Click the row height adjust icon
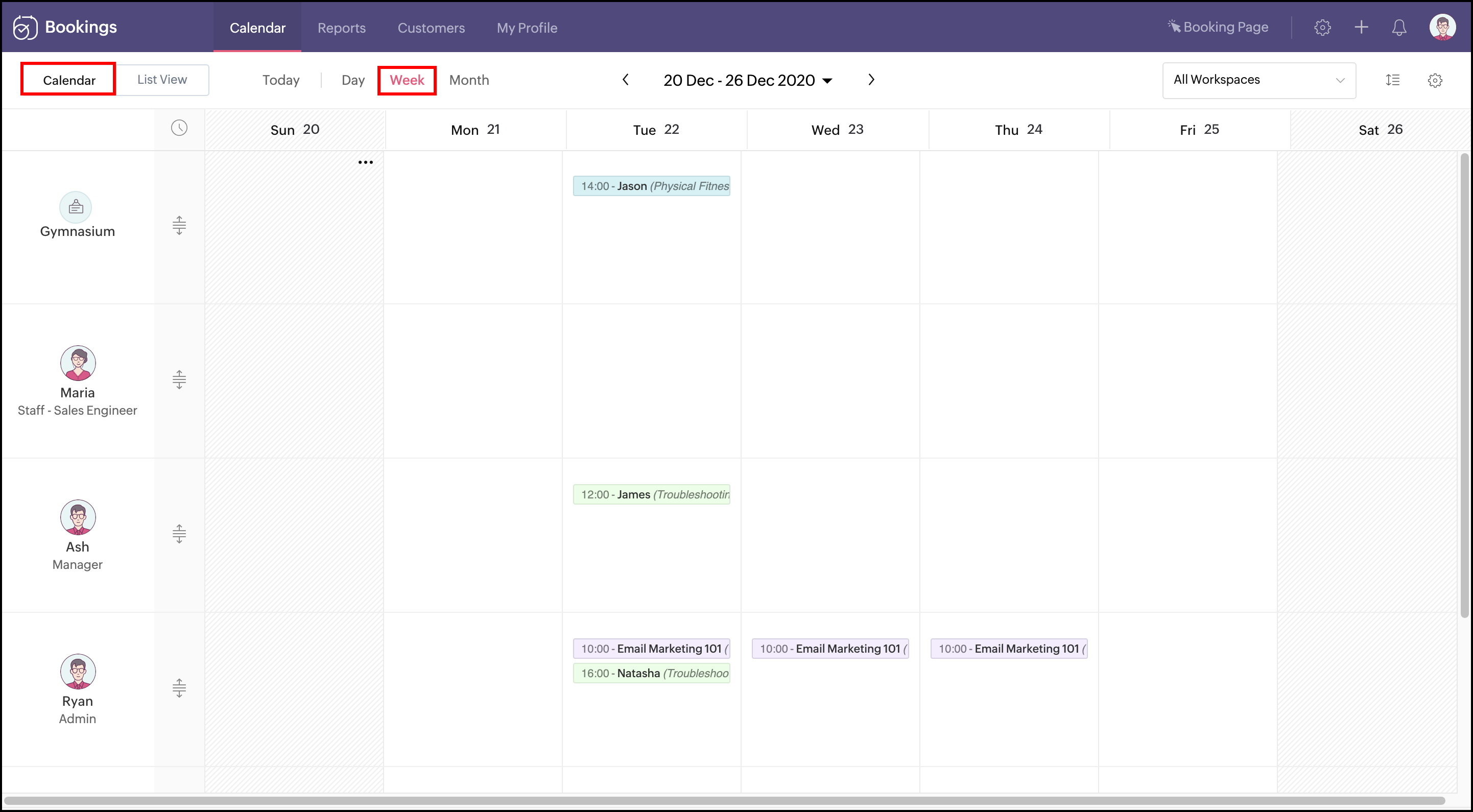 click(x=1392, y=80)
